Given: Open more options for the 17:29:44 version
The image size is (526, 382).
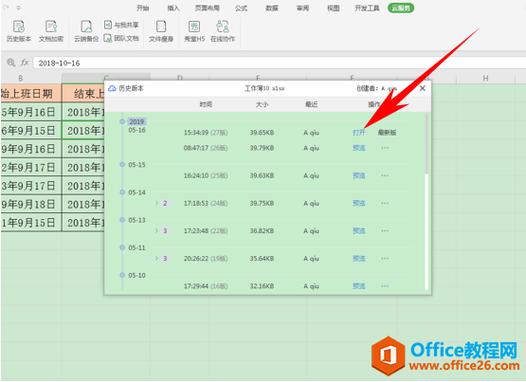Looking at the screenshot, I should (x=385, y=286).
